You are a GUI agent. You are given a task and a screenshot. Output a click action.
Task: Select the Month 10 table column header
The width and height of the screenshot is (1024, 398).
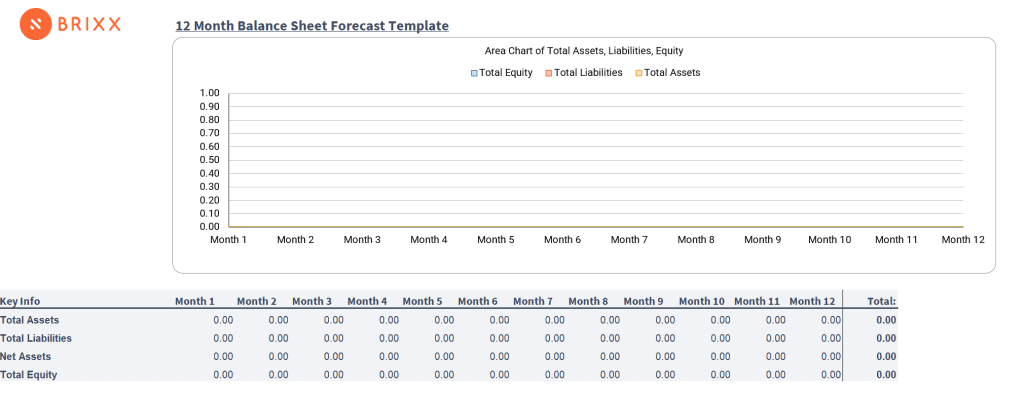701,301
